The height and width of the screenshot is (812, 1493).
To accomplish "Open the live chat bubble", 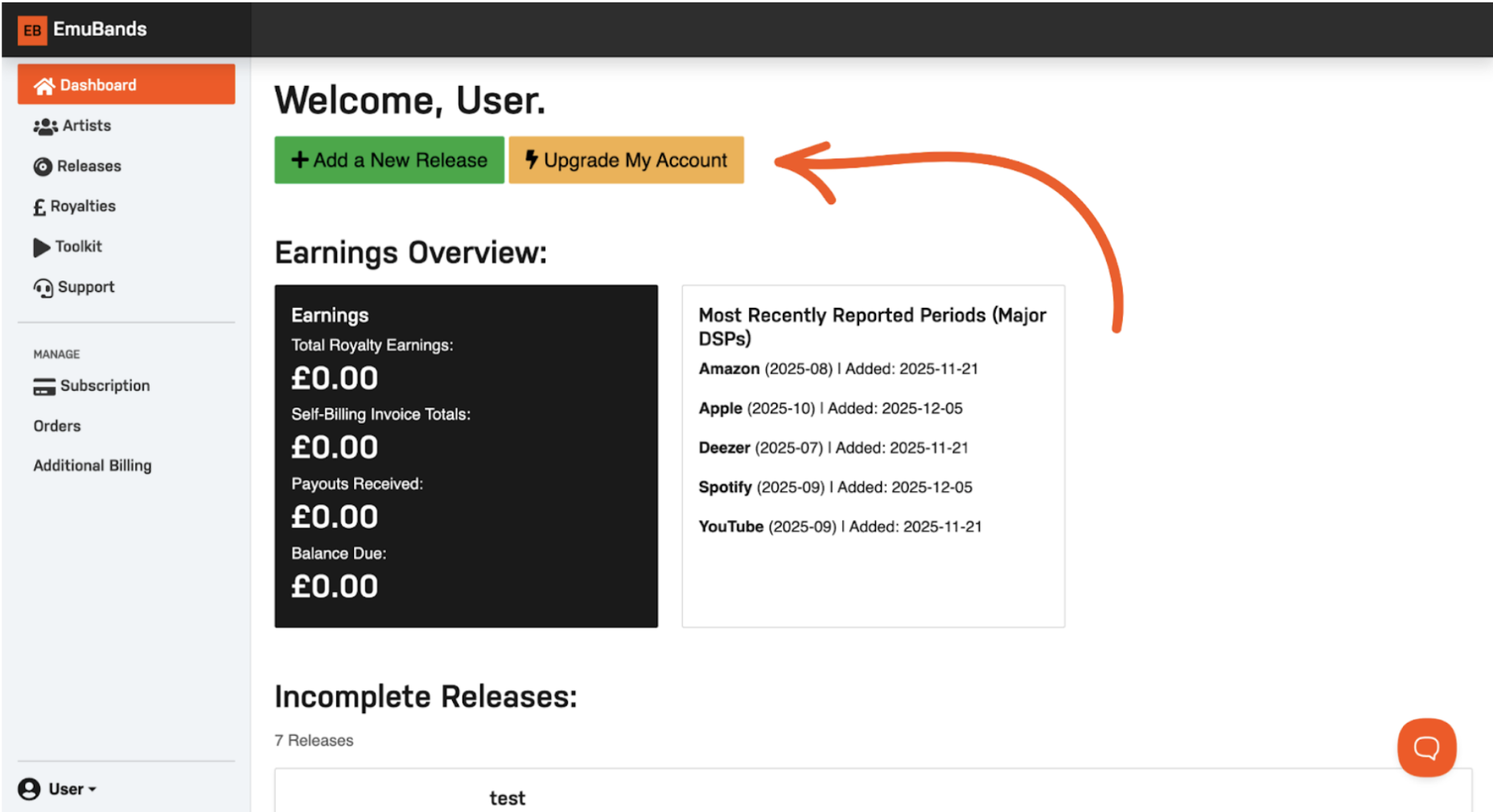I will [1426, 747].
